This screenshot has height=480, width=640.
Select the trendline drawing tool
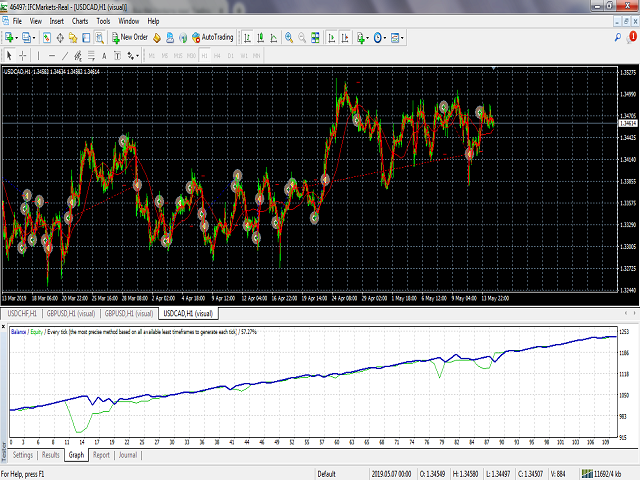pos(64,56)
